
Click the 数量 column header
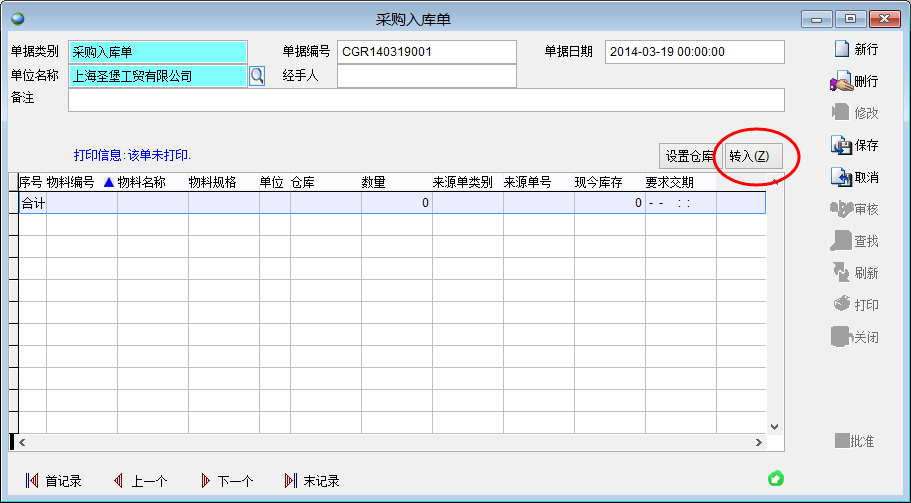coord(373,183)
